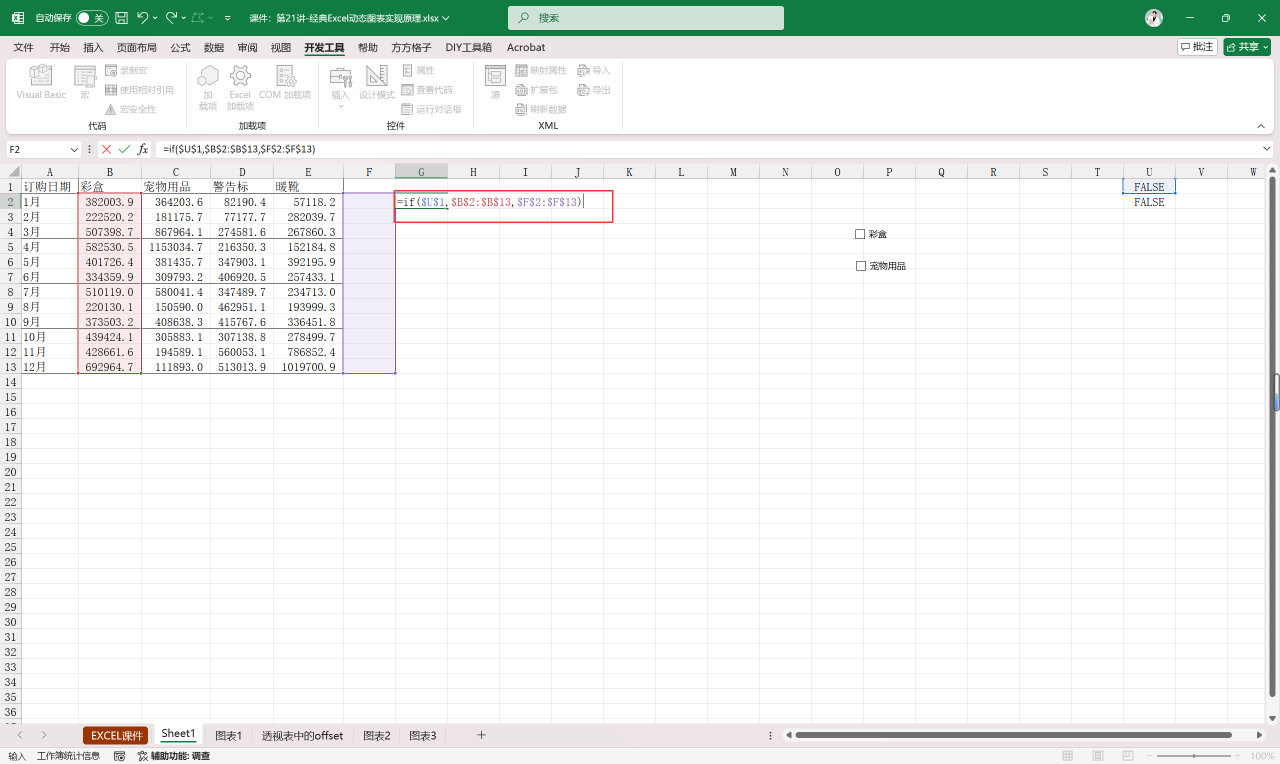The height and width of the screenshot is (764, 1280).
Task: Open 宏安全性 macro security settings
Action: tap(130, 109)
